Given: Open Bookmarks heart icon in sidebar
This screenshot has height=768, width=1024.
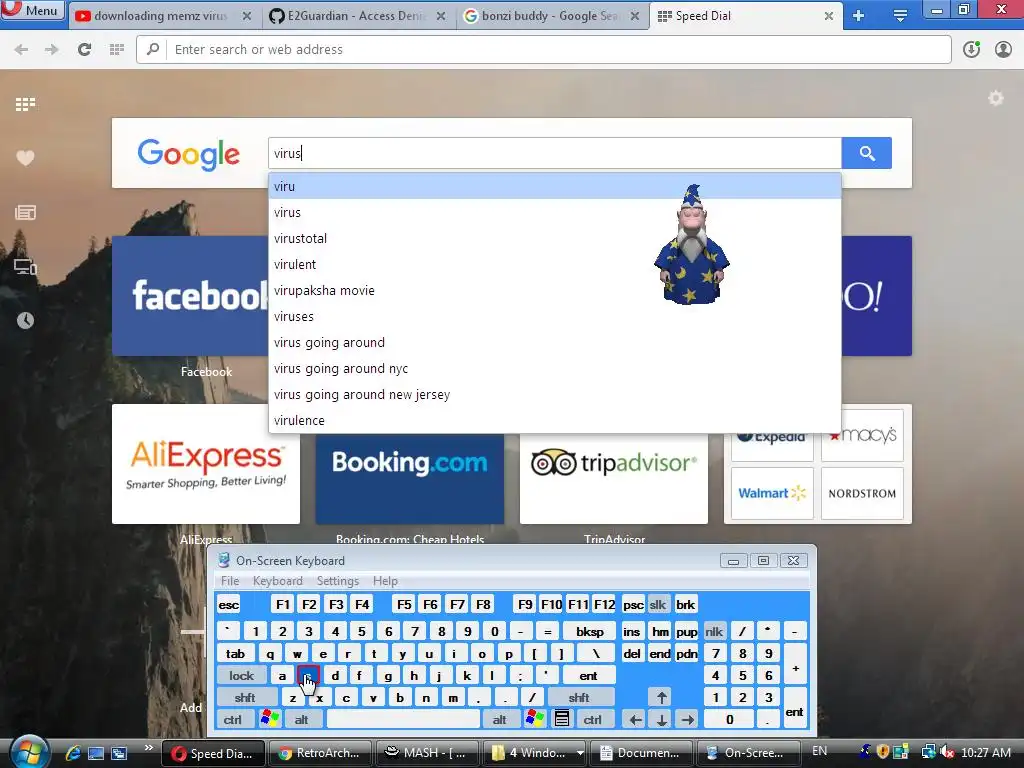Looking at the screenshot, I should click(x=25, y=158).
